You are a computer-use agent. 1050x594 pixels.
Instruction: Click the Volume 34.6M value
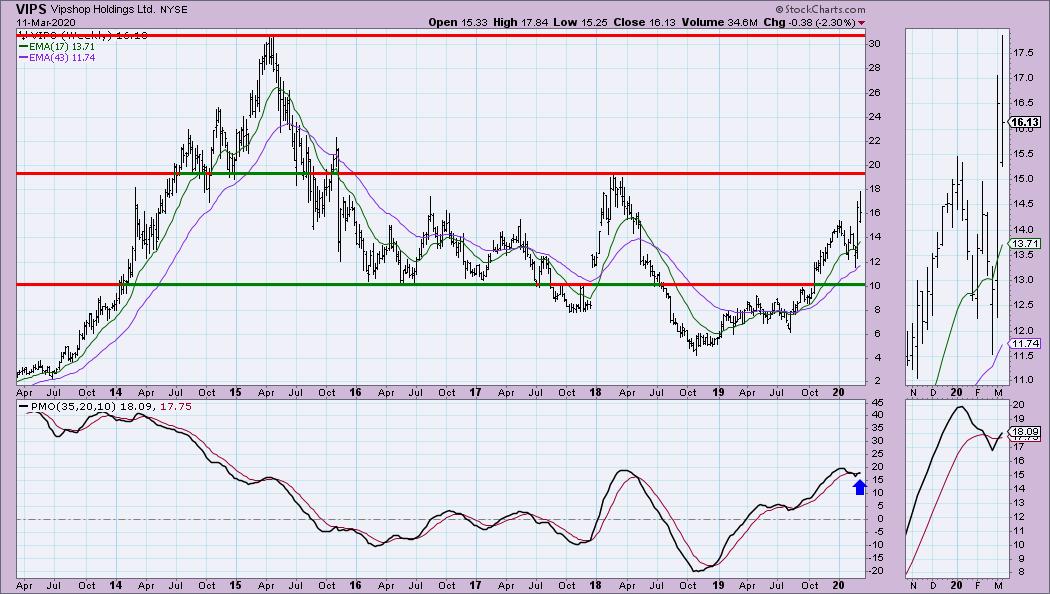[719, 22]
